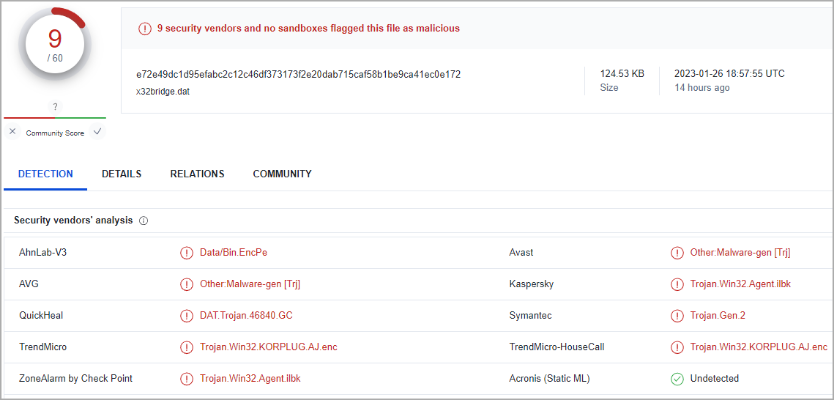The width and height of the screenshot is (834, 400).
Task: Click the file hash e72e49dc1d95 text
Action: pyautogui.click(x=298, y=75)
